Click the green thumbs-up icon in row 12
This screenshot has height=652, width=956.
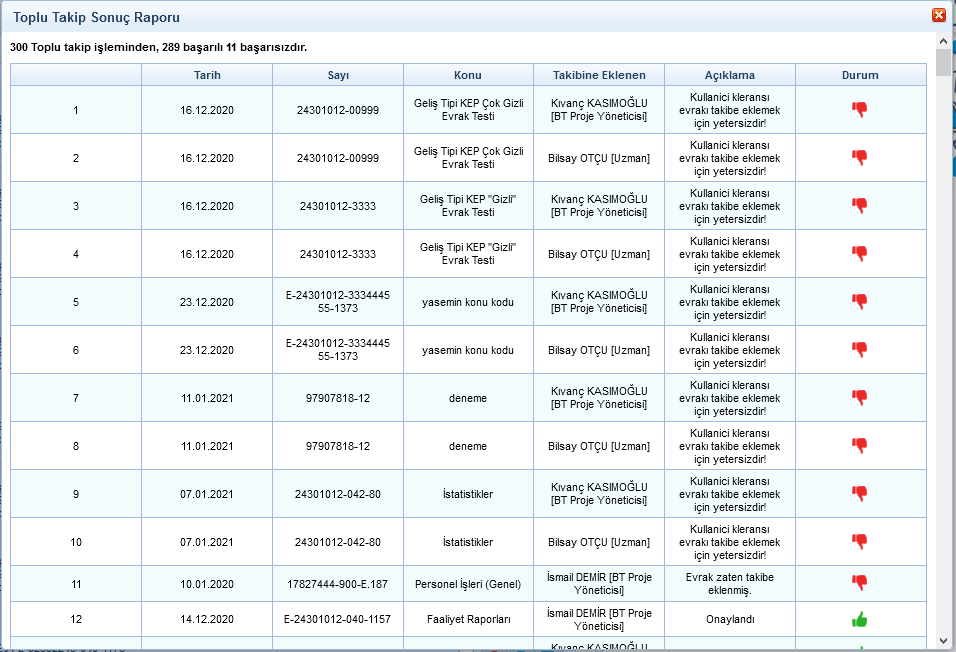point(860,620)
